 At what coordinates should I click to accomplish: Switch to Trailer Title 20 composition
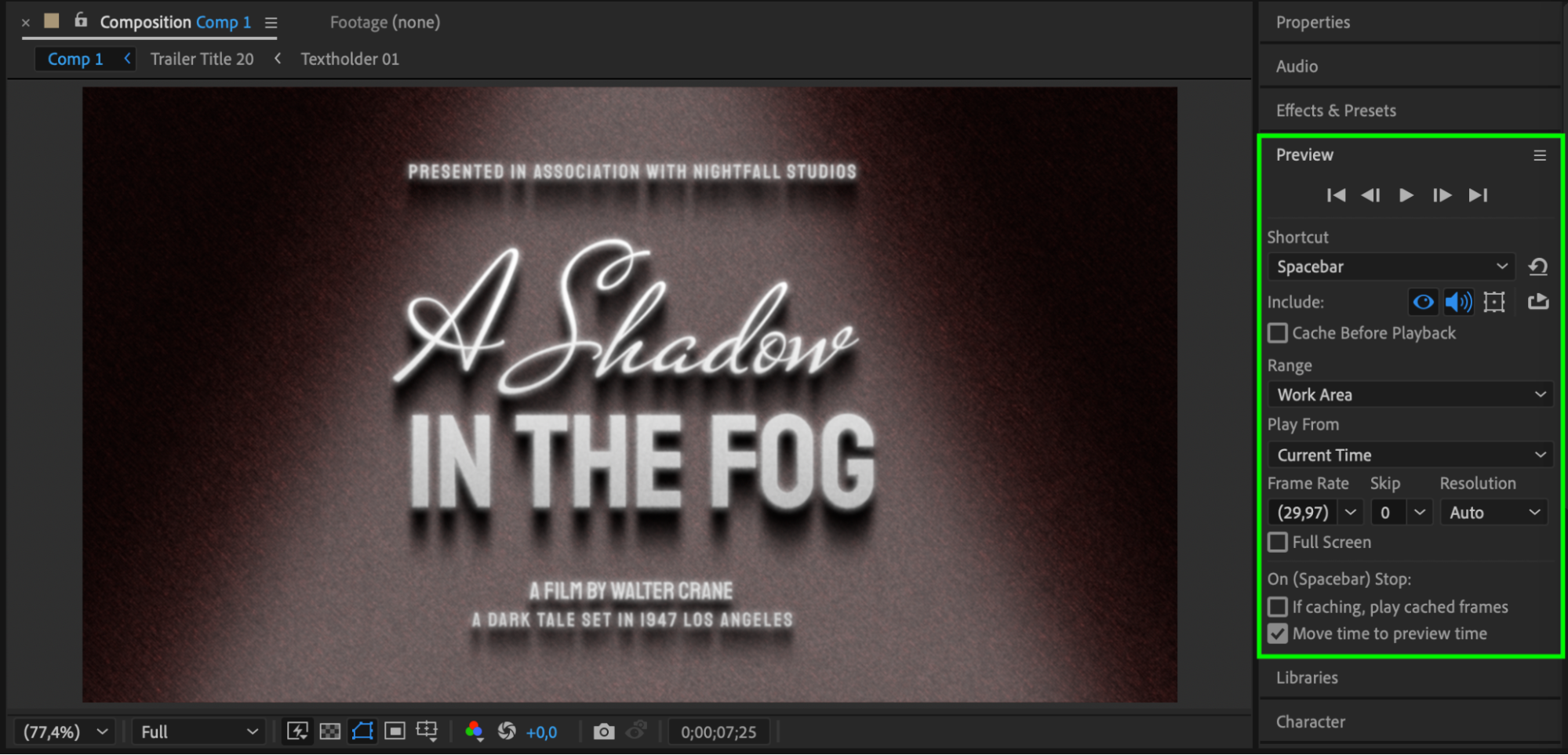pyautogui.click(x=202, y=60)
